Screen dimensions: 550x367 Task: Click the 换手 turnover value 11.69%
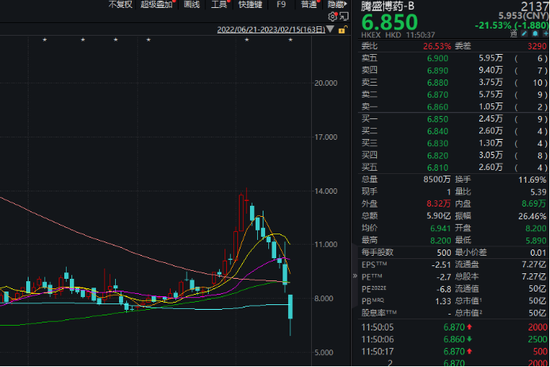click(532, 180)
